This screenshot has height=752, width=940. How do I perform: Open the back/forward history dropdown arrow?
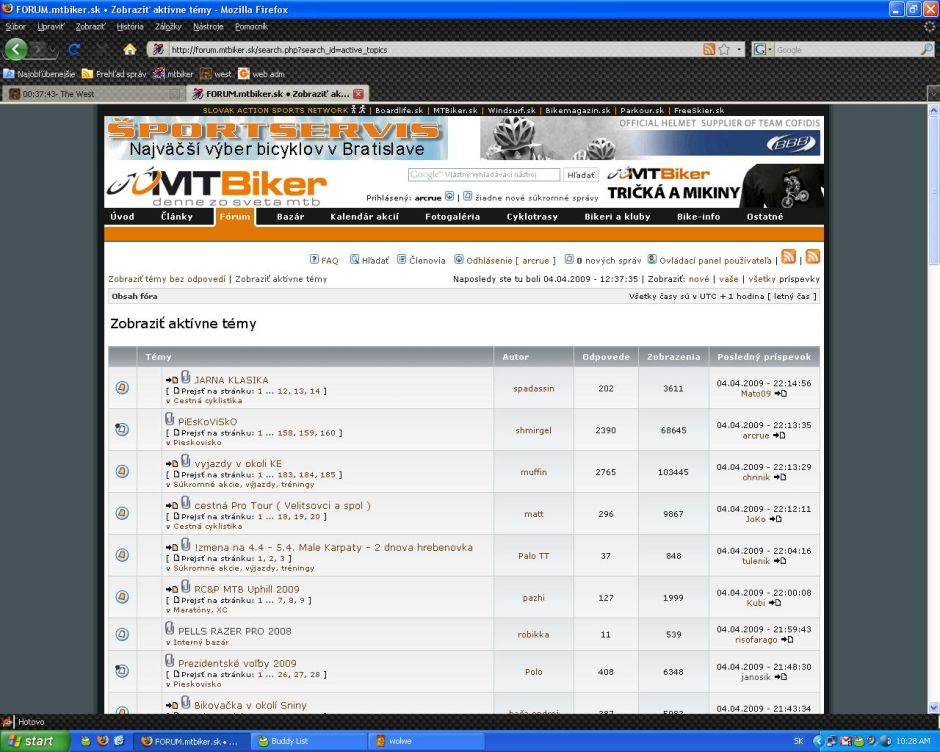(x=53, y=49)
